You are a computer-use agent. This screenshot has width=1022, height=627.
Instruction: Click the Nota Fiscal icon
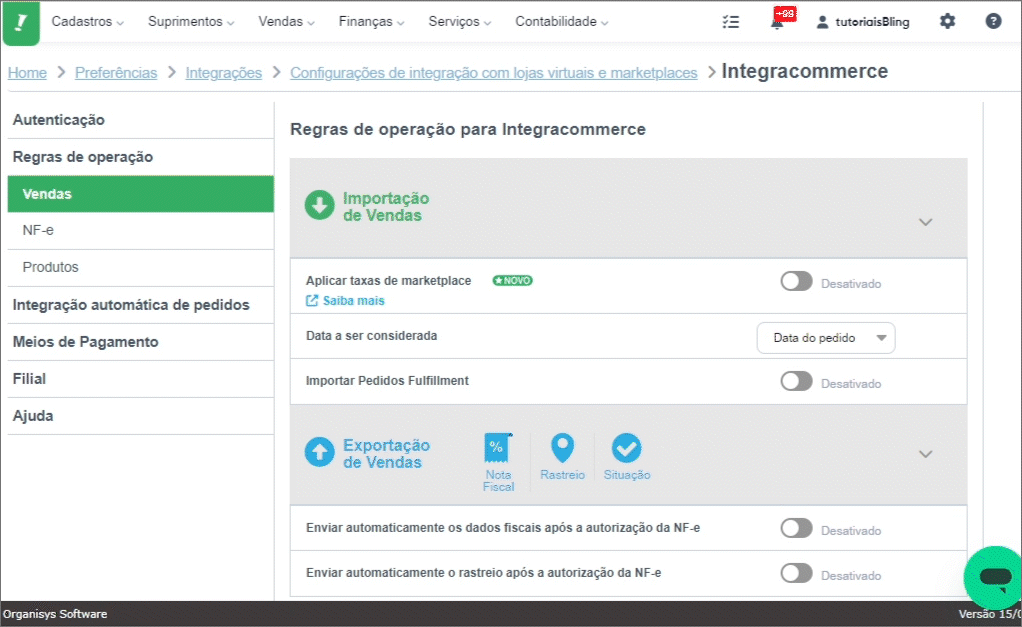point(498,448)
